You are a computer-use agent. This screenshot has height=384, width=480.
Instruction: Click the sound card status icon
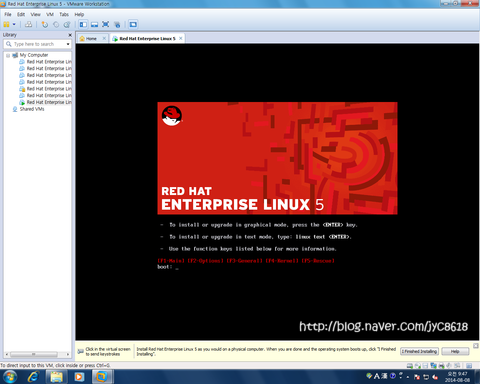[449, 366]
